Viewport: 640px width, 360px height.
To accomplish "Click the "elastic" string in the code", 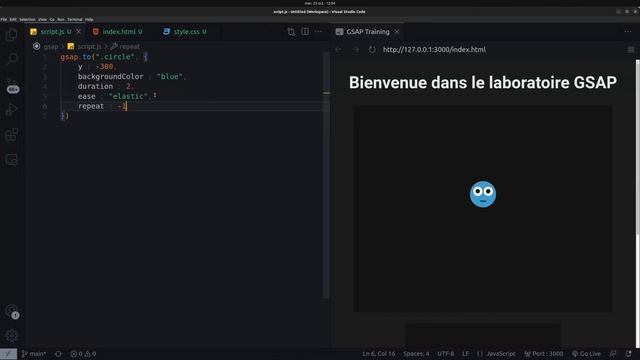I will (x=128, y=96).
